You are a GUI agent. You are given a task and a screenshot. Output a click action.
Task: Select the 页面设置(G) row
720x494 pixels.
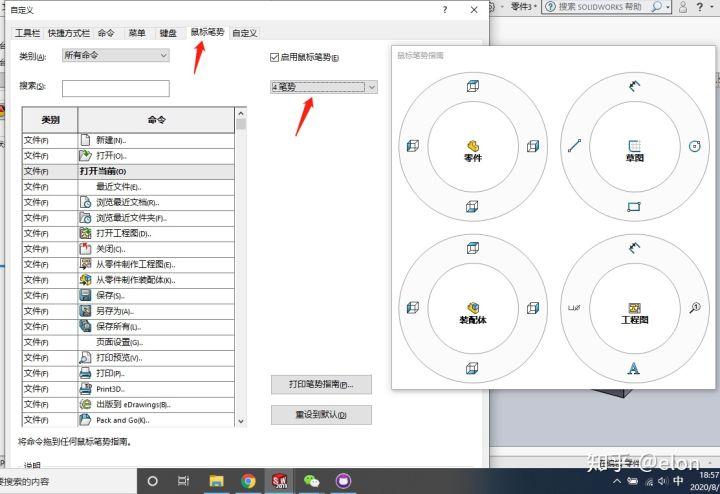[128, 342]
